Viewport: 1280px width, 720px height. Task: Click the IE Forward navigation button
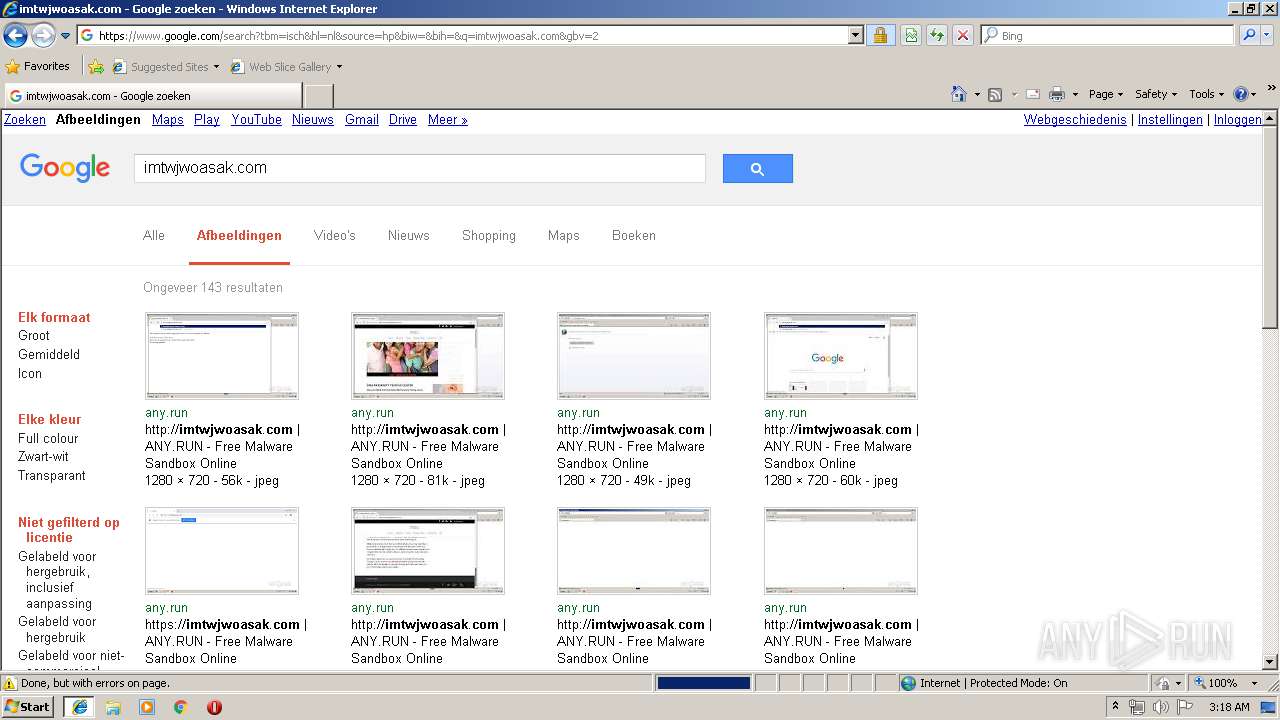43,36
